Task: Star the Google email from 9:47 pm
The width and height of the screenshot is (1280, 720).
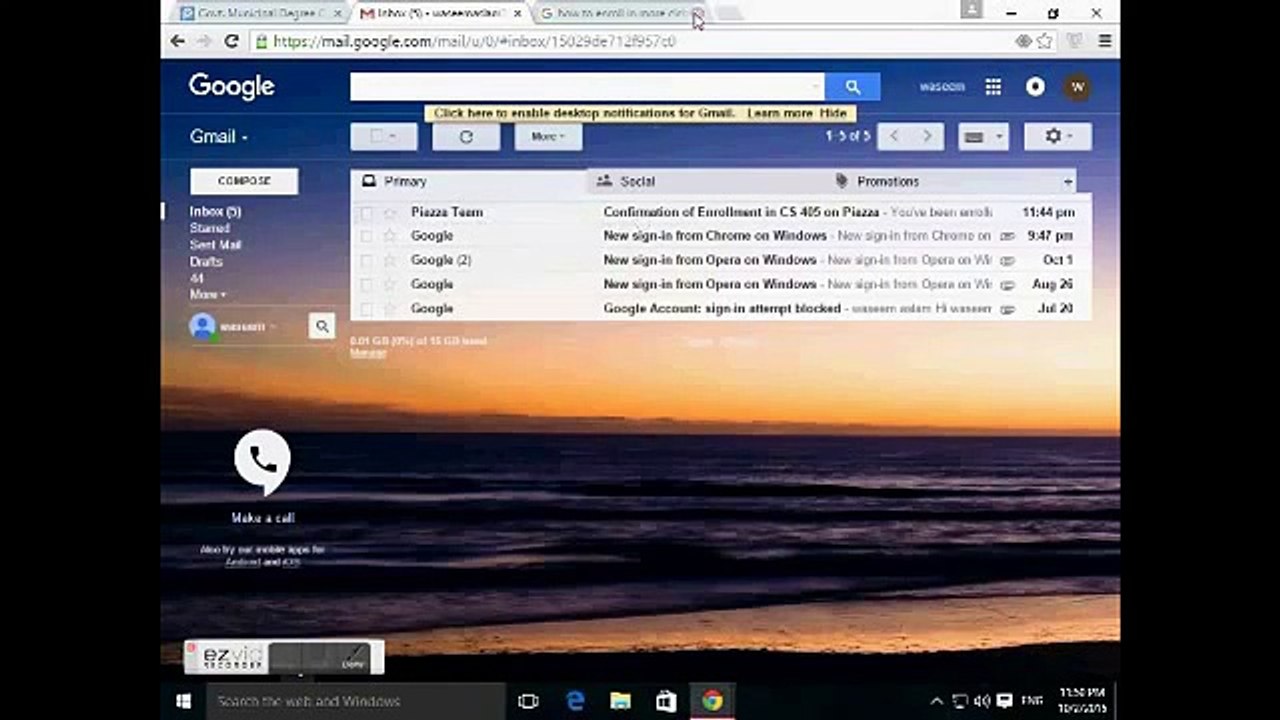Action: [390, 236]
